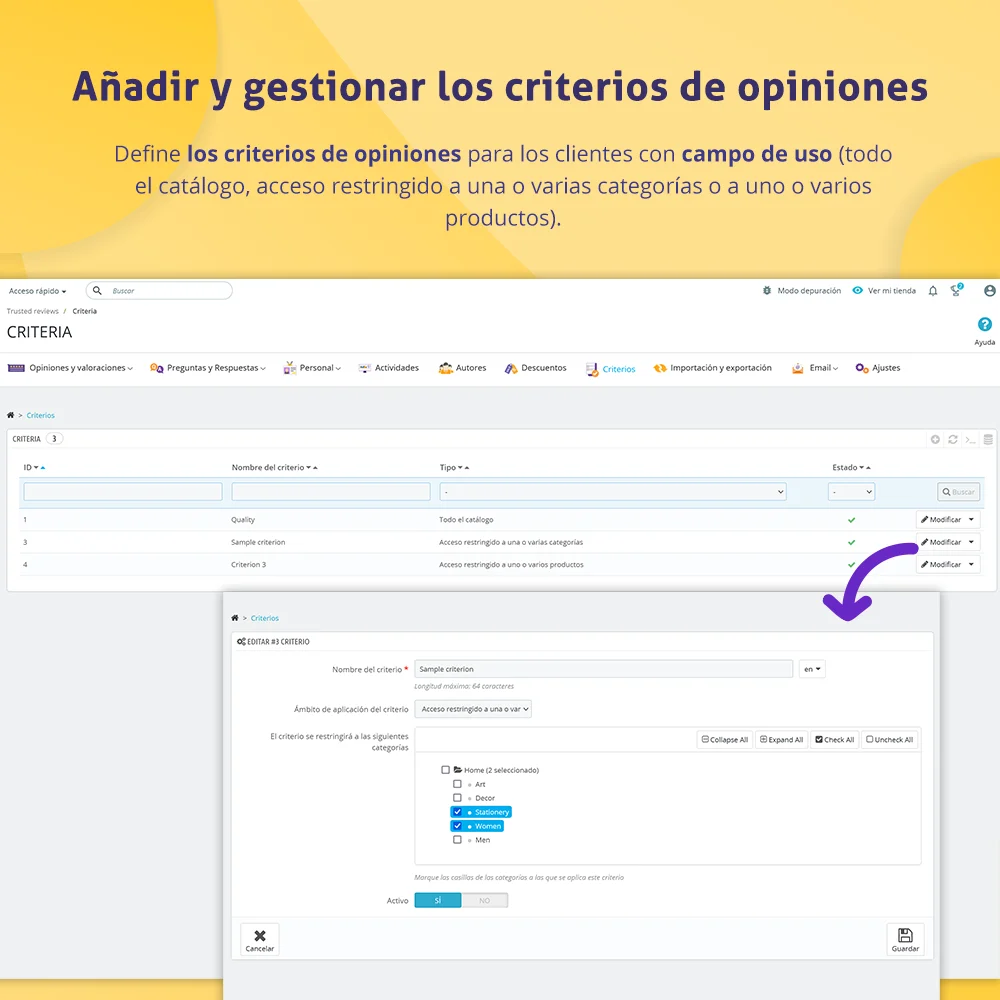Focus the top Buscar search field

159,291
